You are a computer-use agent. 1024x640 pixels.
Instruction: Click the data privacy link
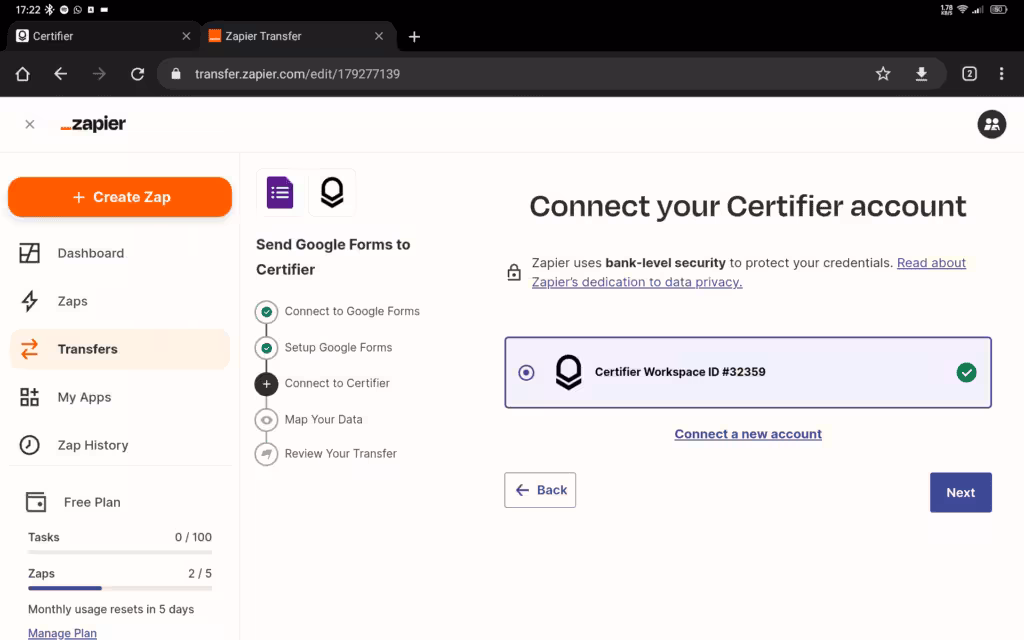748,272
